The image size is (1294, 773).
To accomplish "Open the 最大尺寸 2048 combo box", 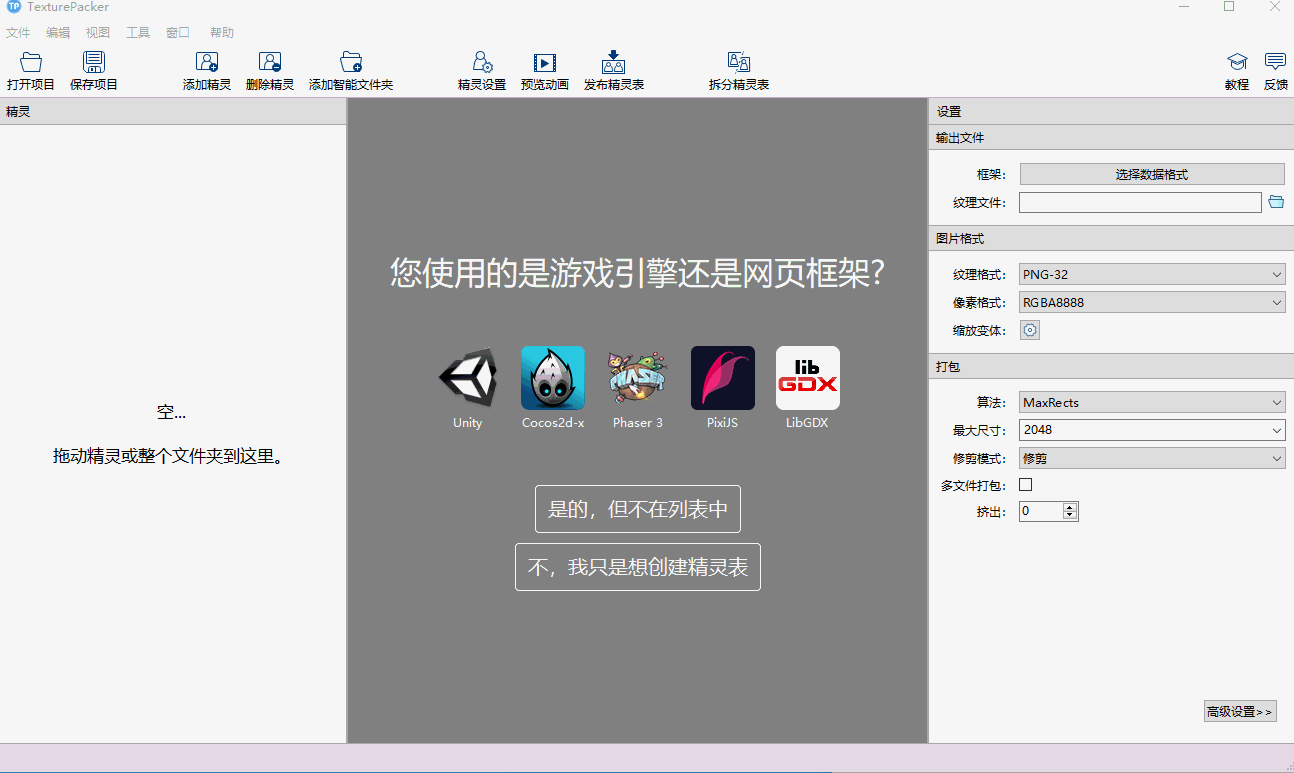I will point(1152,430).
